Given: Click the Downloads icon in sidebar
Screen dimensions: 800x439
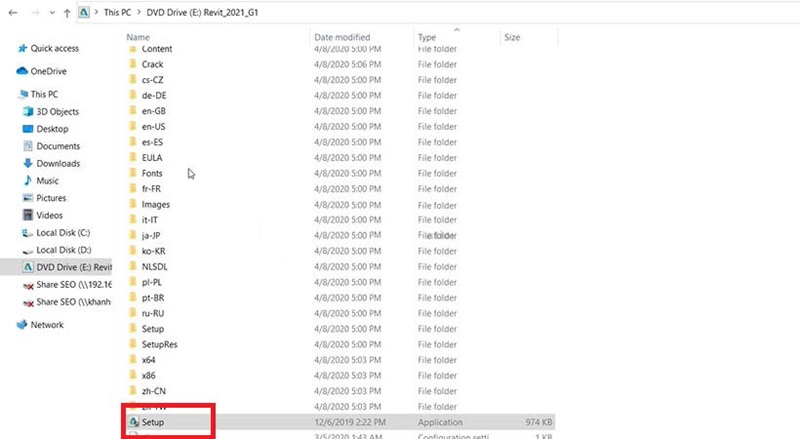Looking at the screenshot, I should pos(28,163).
